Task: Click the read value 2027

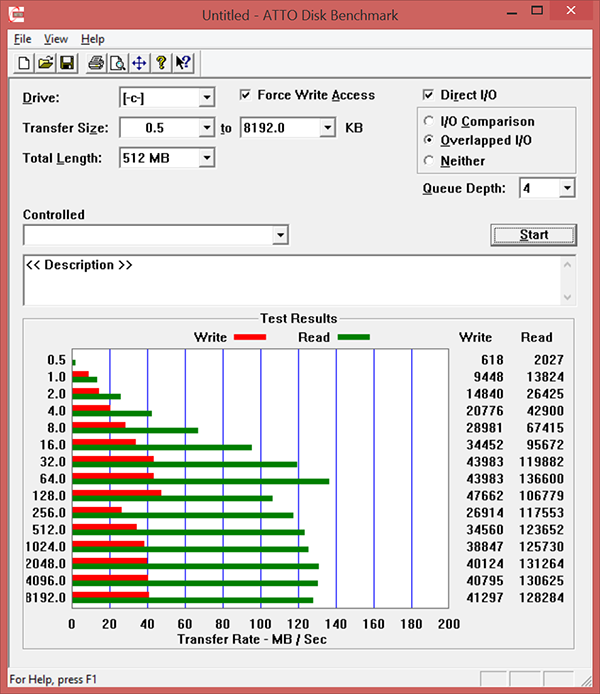Action: tap(549, 360)
